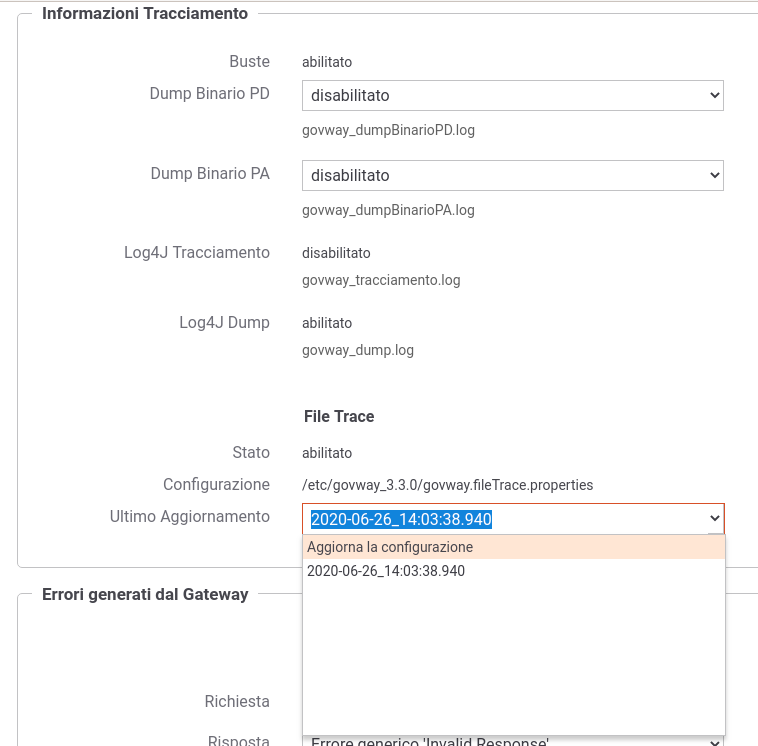Click the Buste 'abilitato' value
758x746 pixels.
click(x=327, y=62)
